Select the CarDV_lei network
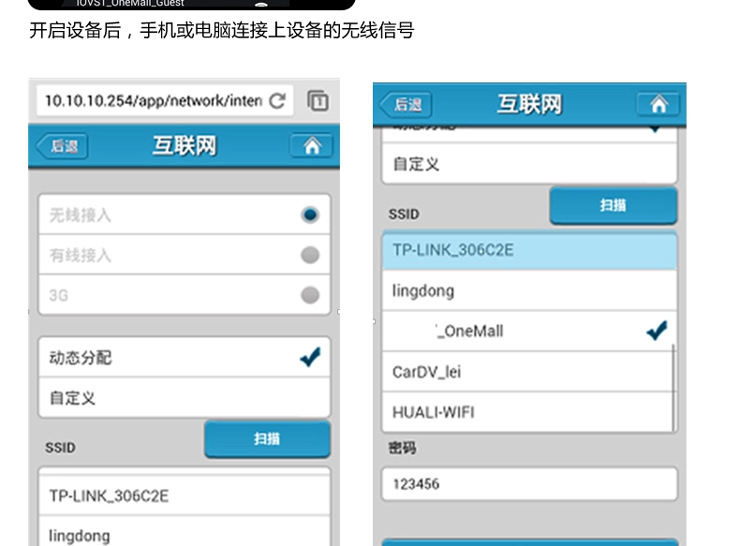 tap(527, 372)
